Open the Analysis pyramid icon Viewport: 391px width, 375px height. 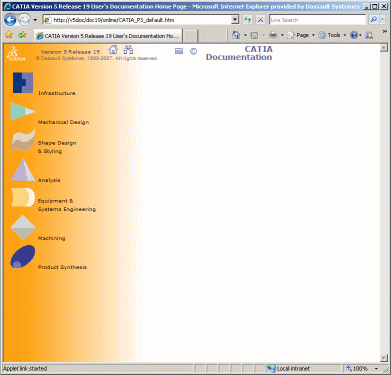click(23, 170)
